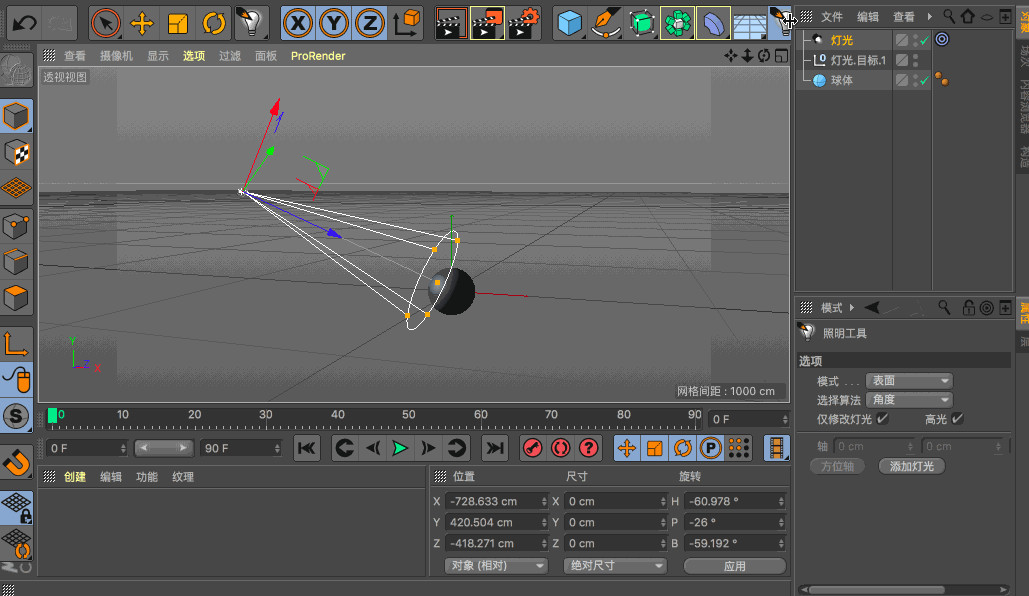Switch to the 纹理 tab
This screenshot has height=596, width=1029.
[183, 477]
